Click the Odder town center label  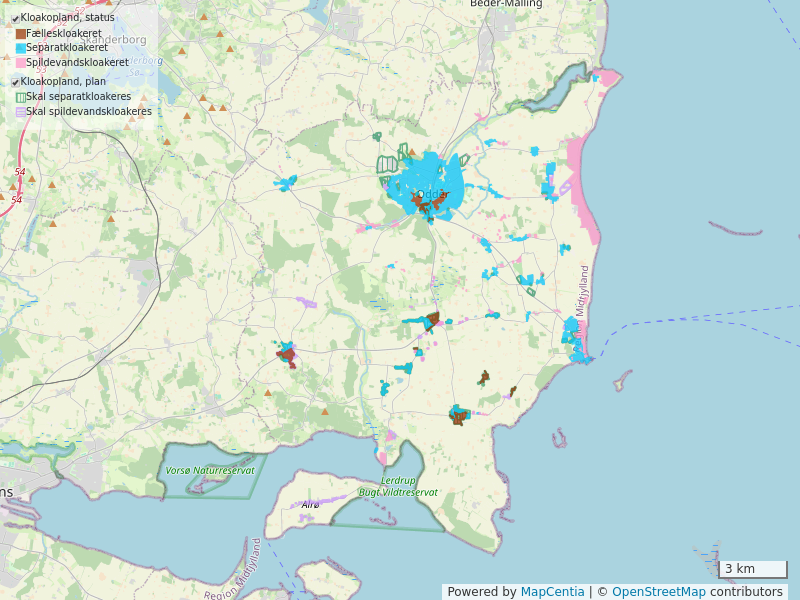coord(430,195)
